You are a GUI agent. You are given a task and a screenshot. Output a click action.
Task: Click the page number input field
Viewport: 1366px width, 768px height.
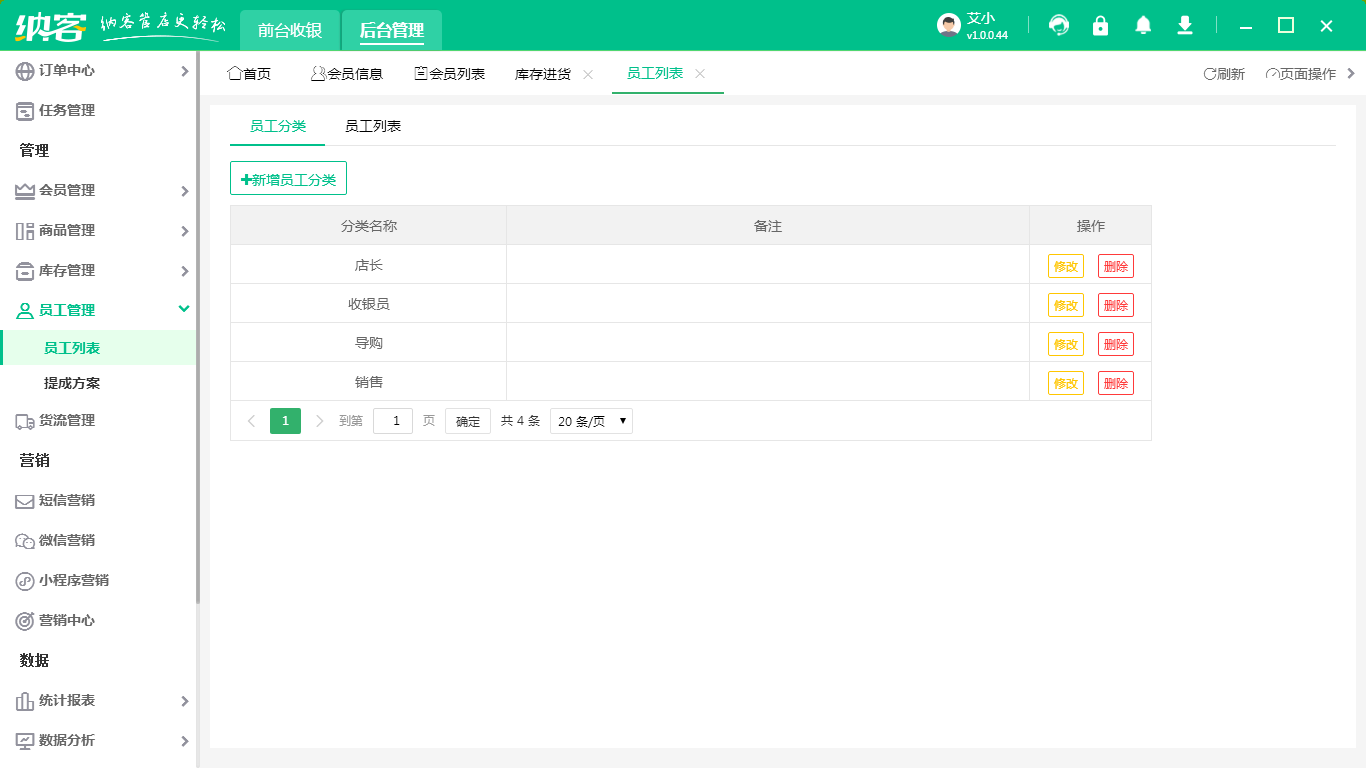[393, 421]
